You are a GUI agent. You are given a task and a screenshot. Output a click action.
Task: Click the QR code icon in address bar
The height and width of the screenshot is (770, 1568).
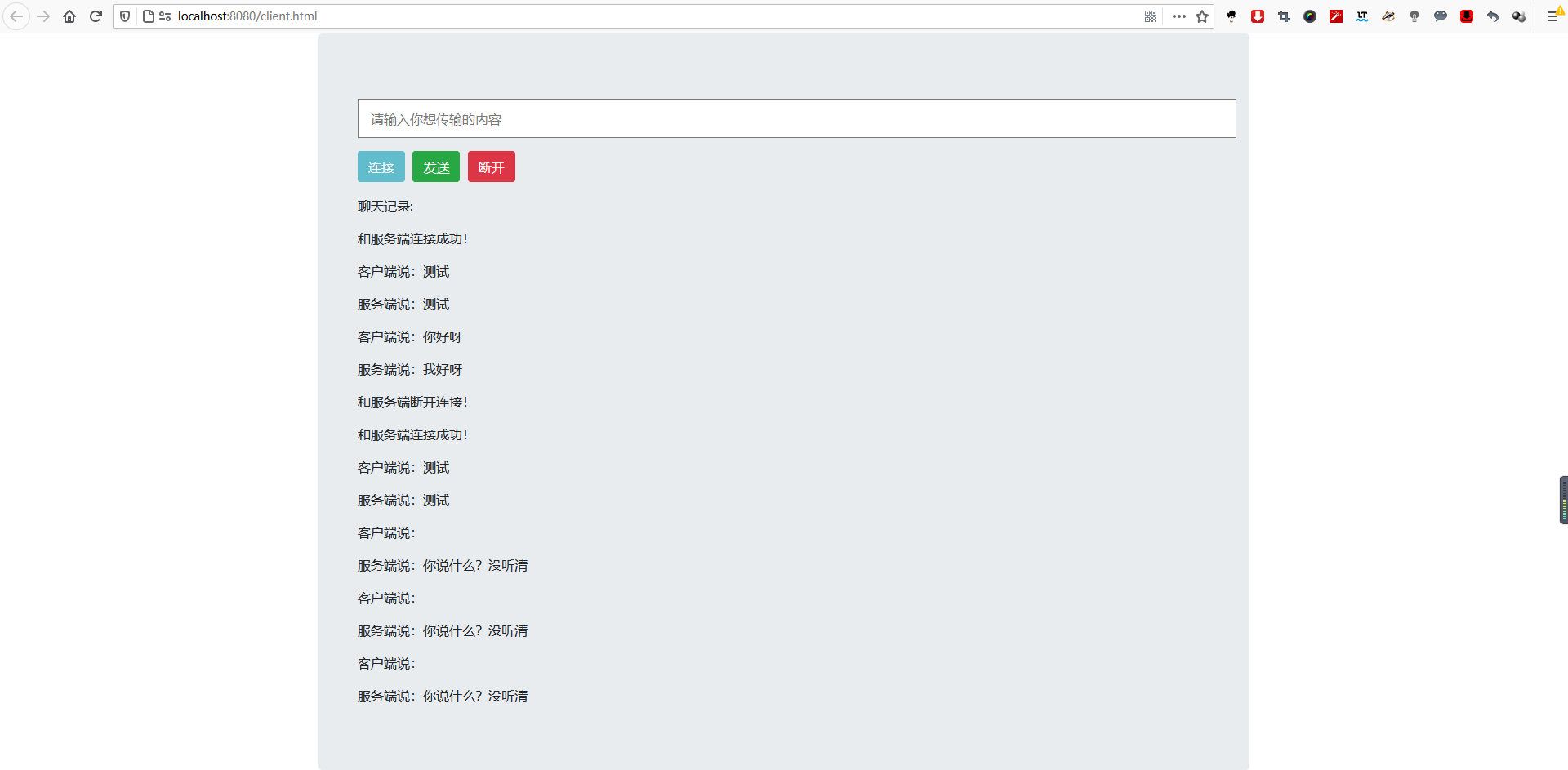click(1151, 16)
